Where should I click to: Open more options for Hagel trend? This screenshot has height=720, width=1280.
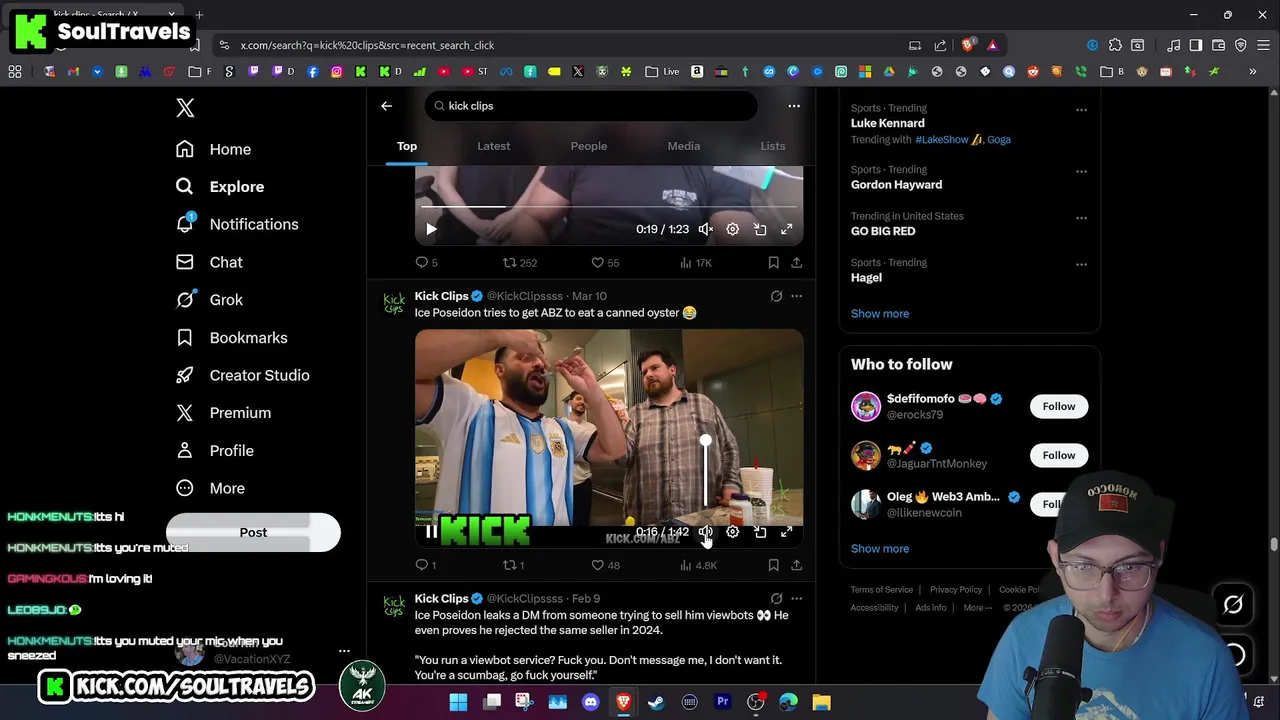click(x=1081, y=265)
